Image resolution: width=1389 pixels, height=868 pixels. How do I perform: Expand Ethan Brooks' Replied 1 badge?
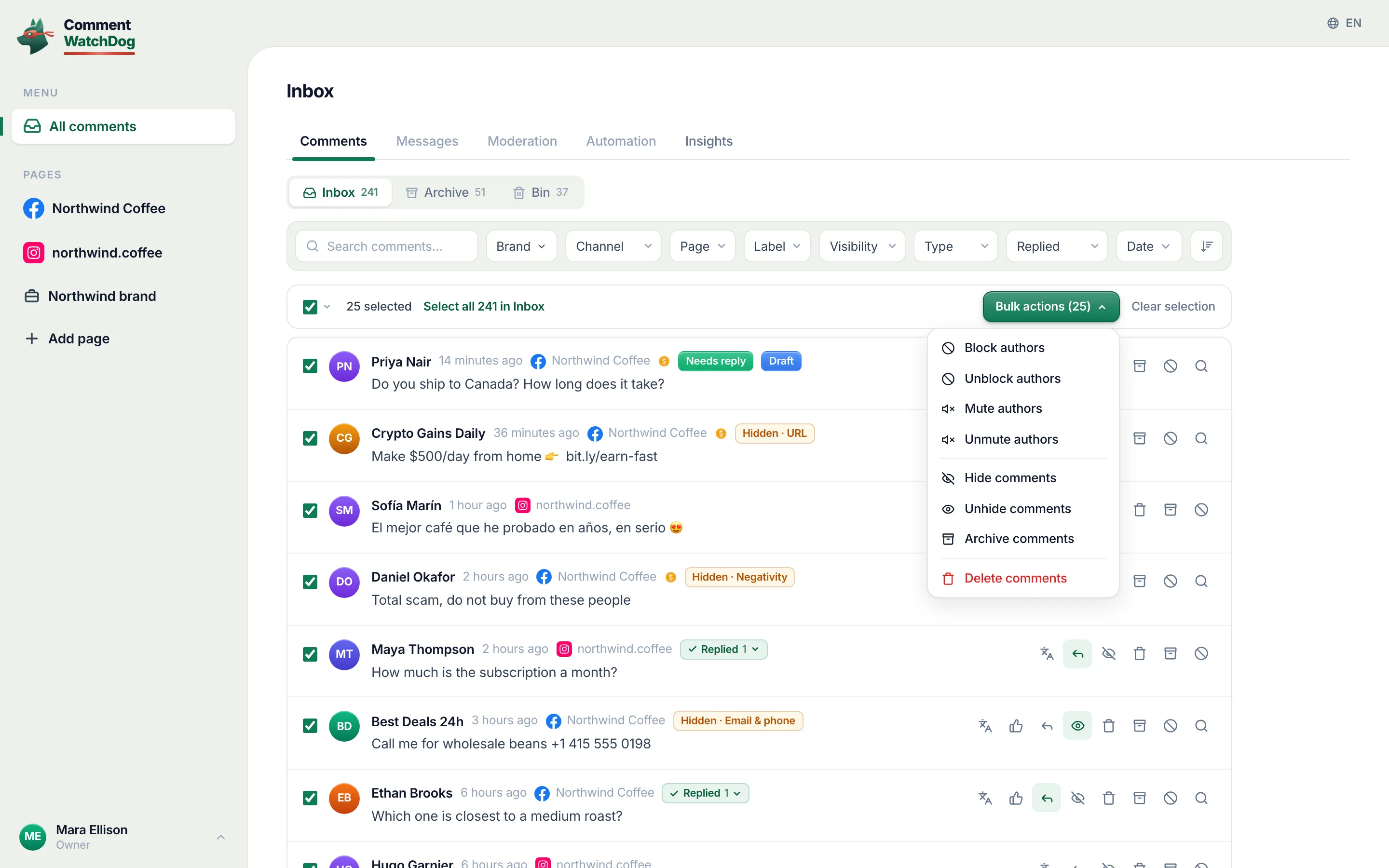click(706, 793)
